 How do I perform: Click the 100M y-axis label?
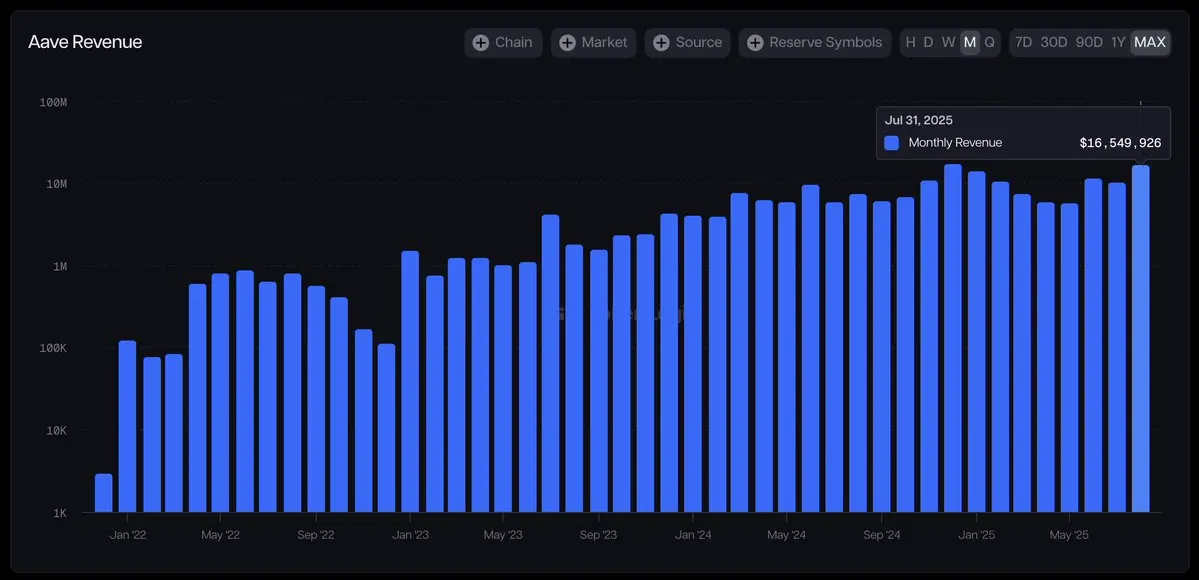(54, 102)
